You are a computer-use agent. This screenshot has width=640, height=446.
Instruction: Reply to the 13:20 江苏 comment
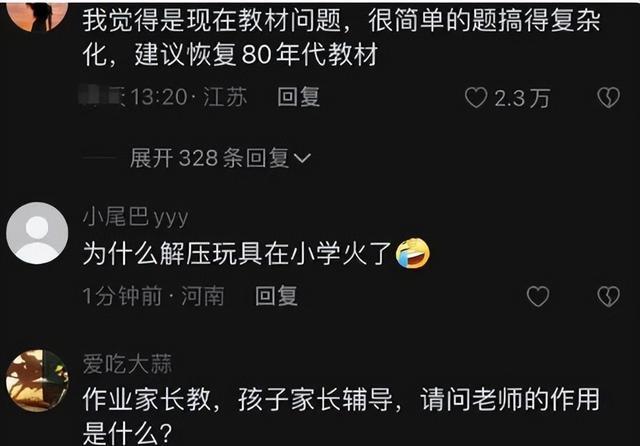[298, 98]
